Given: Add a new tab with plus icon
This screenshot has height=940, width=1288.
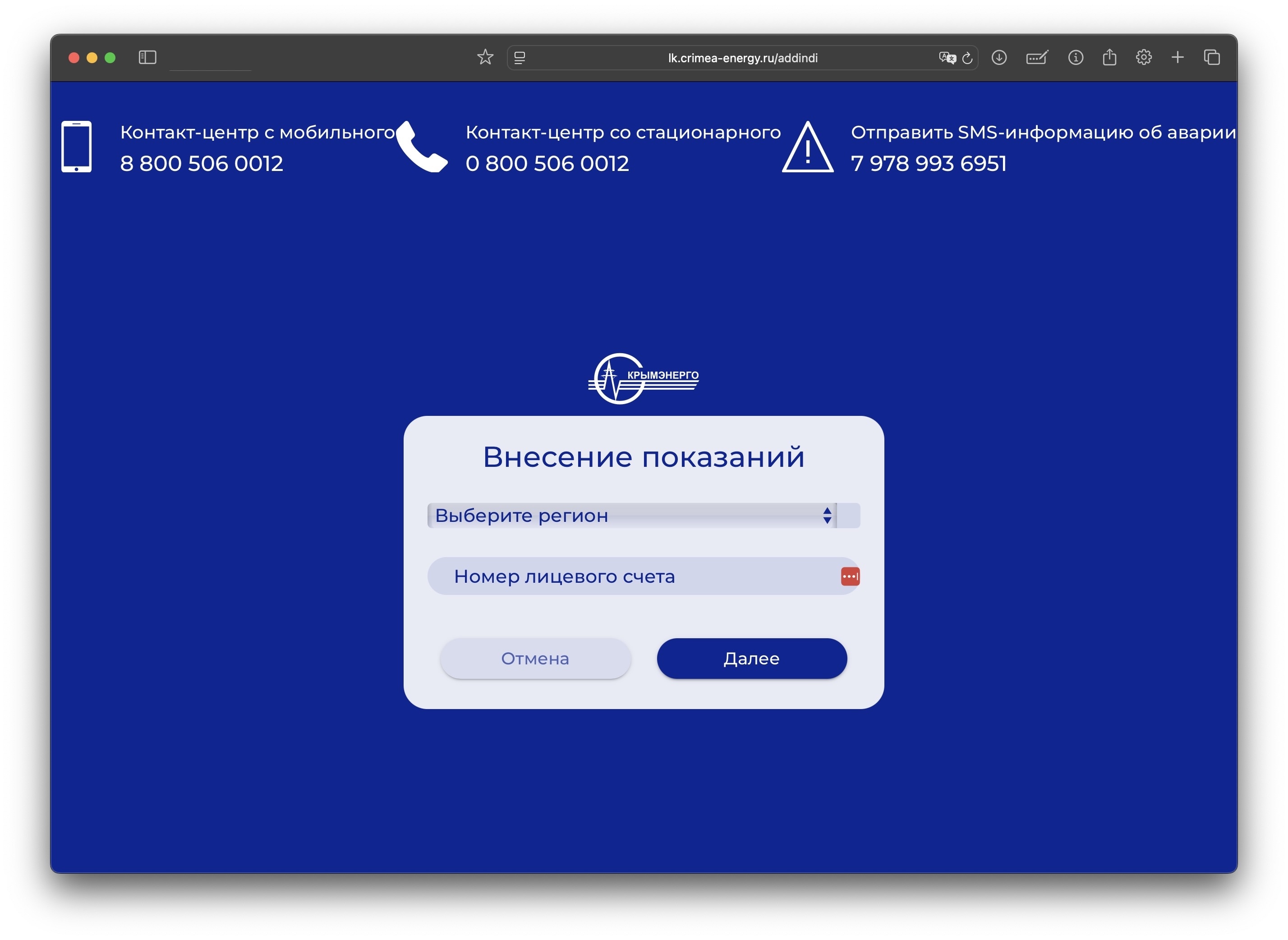Looking at the screenshot, I should tap(1178, 57).
